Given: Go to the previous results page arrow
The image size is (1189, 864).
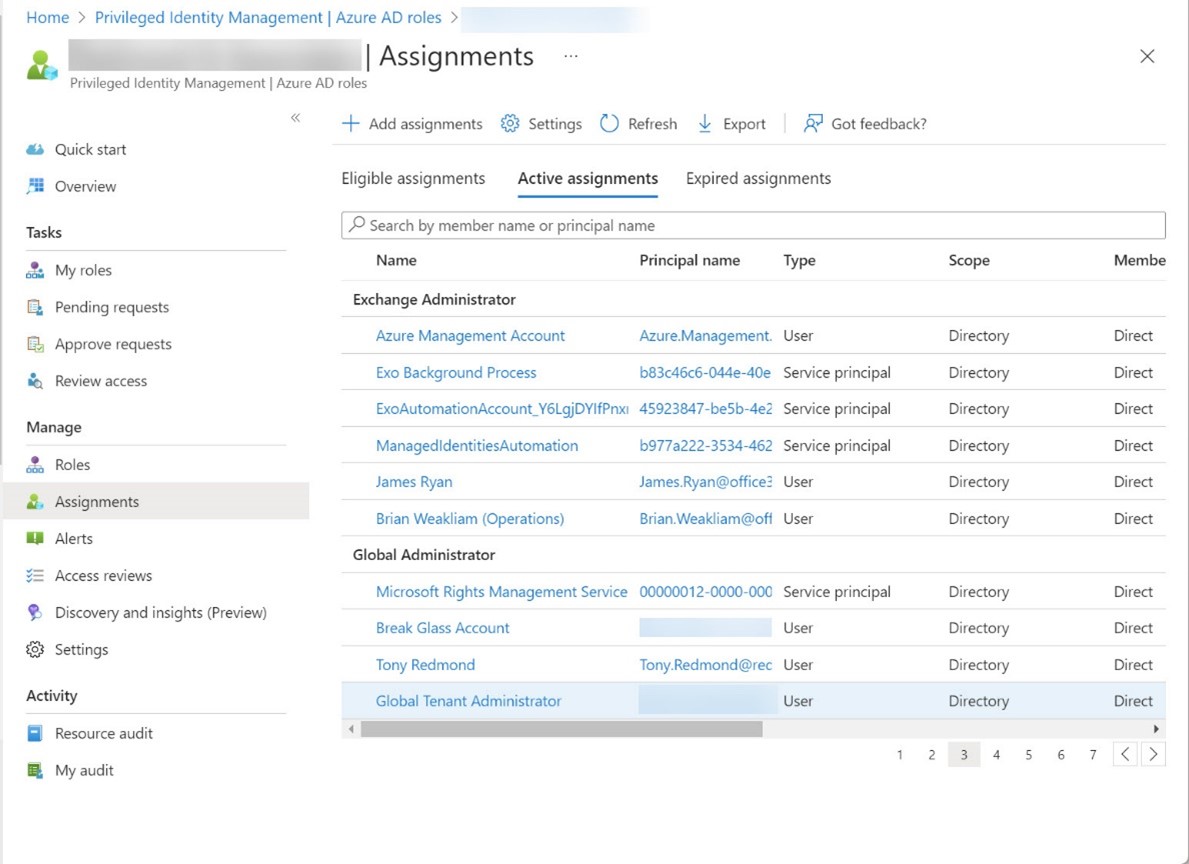Looking at the screenshot, I should 1125,755.
